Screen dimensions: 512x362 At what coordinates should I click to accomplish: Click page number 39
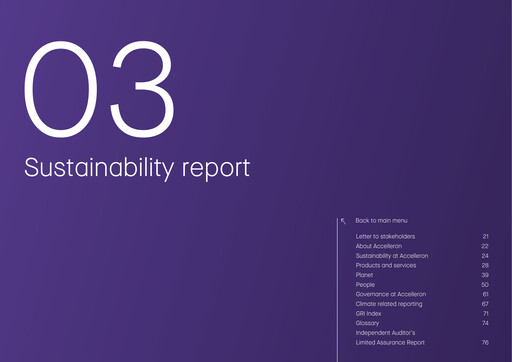[485, 275]
